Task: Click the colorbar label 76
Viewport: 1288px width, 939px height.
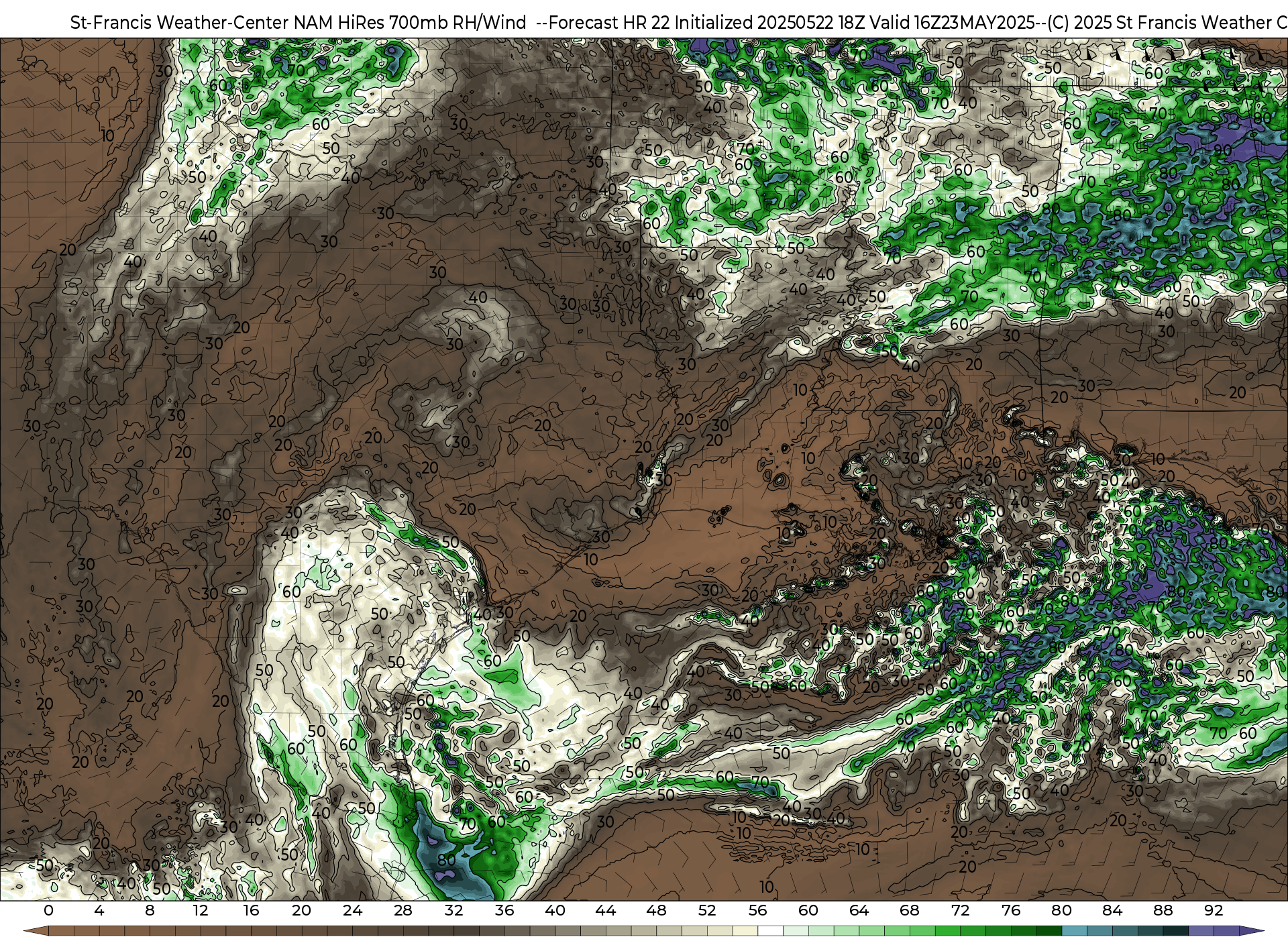Action: click(1011, 911)
